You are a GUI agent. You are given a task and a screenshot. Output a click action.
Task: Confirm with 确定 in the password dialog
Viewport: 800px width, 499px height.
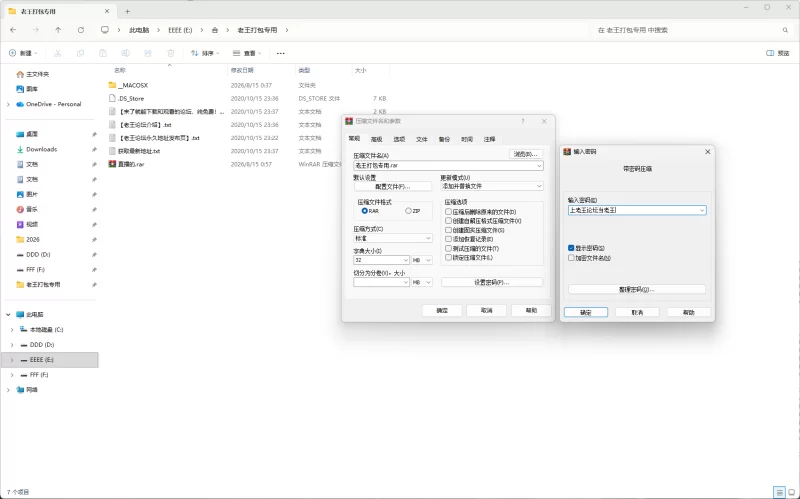click(x=586, y=312)
